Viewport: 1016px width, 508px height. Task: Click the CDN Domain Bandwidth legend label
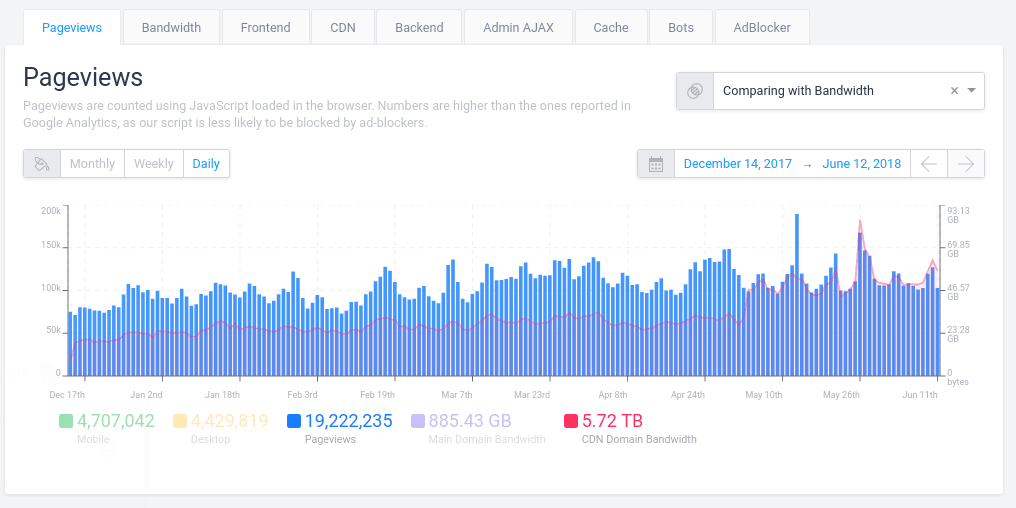coord(639,439)
